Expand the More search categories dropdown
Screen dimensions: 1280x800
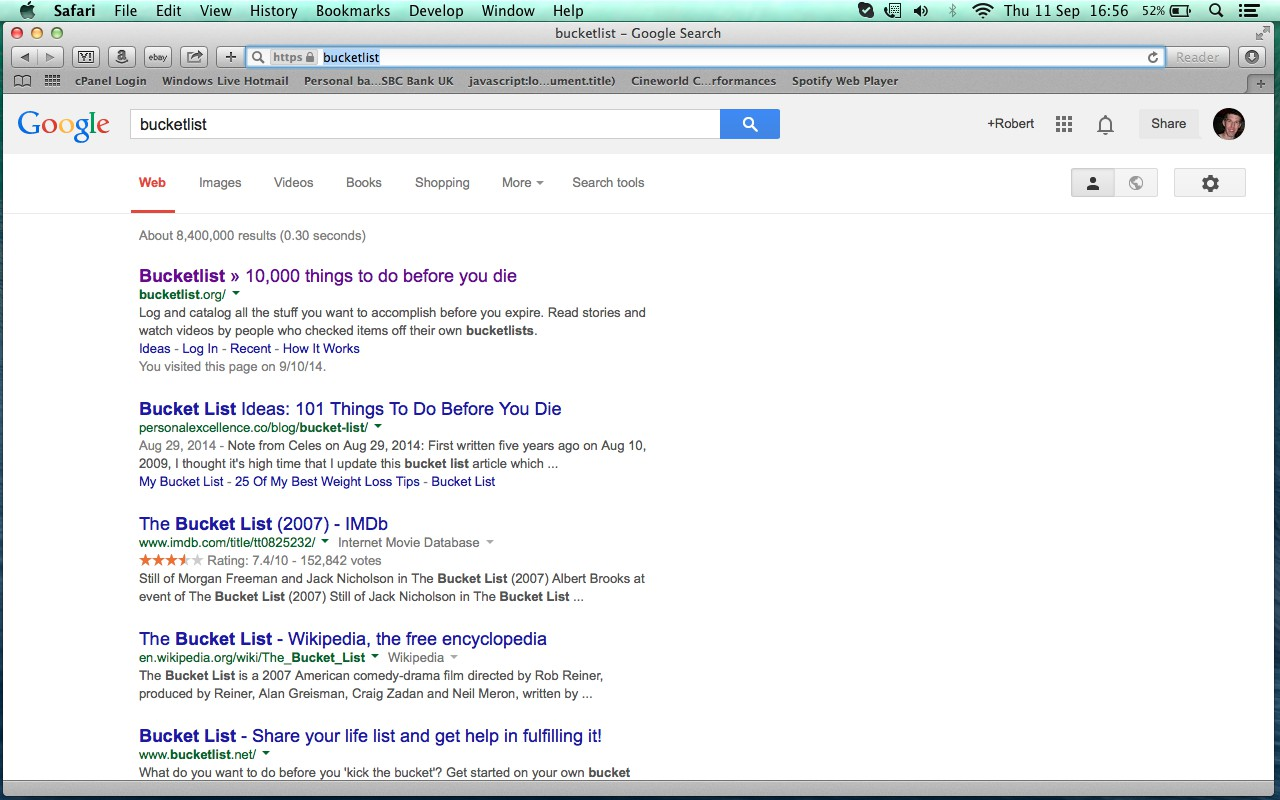tap(522, 183)
